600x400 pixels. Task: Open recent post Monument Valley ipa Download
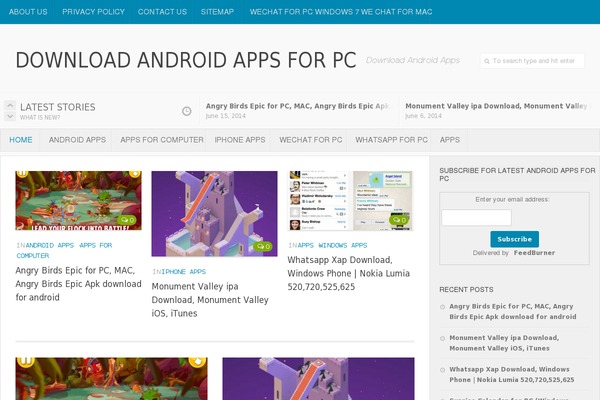pos(504,343)
